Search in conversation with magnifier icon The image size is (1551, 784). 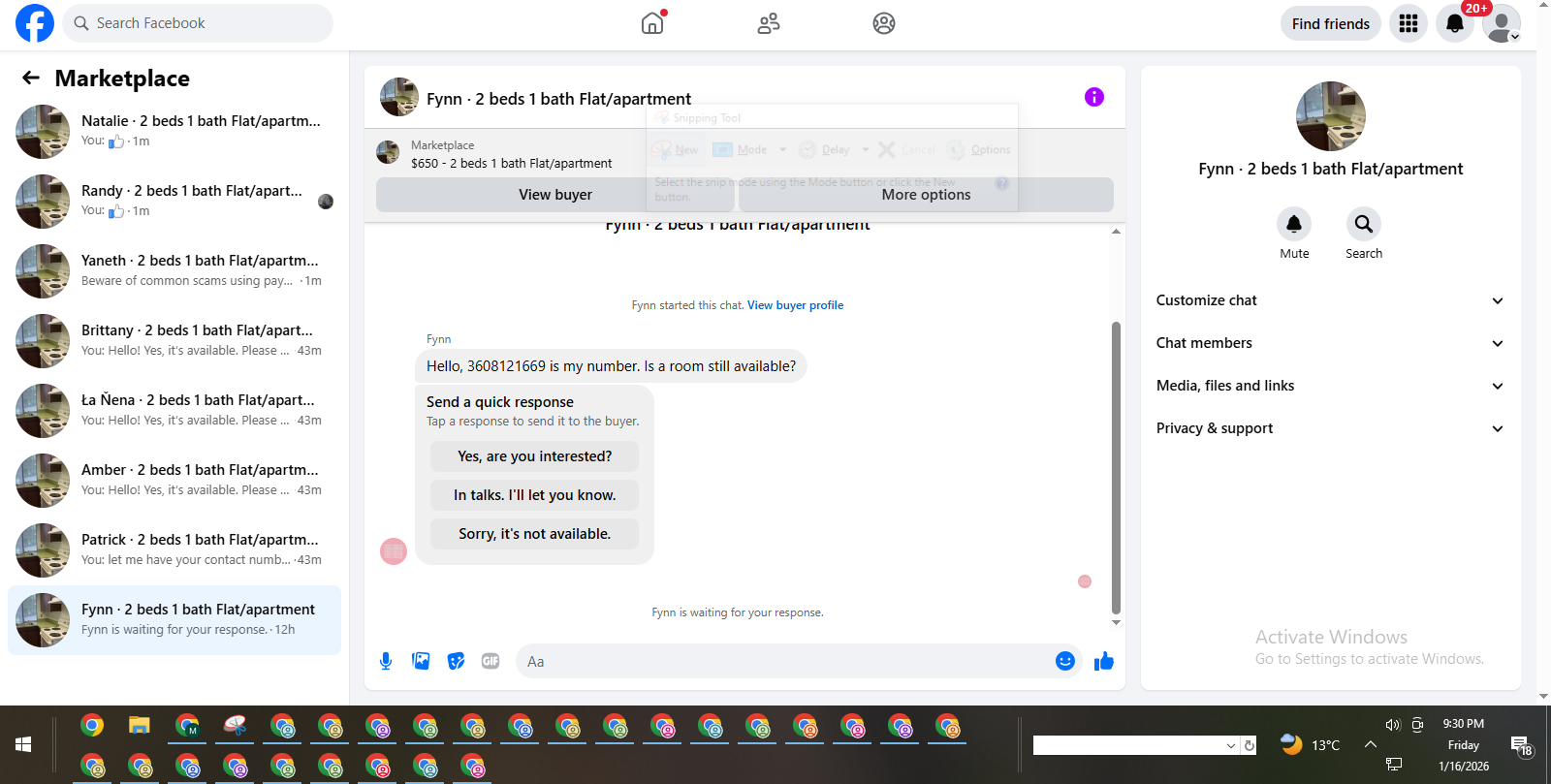pyautogui.click(x=1364, y=224)
